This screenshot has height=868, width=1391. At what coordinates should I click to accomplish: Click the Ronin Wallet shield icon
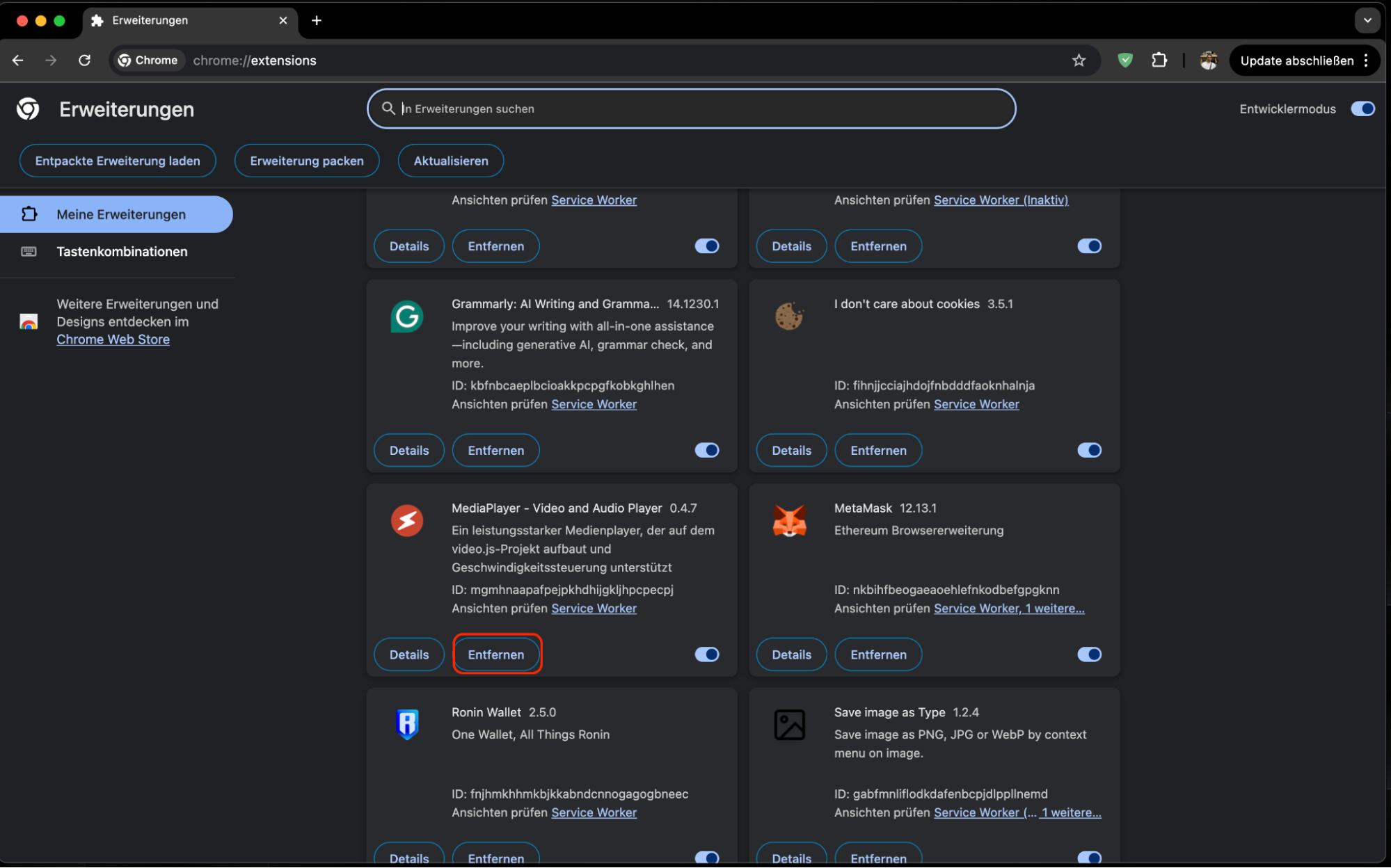pos(407,725)
